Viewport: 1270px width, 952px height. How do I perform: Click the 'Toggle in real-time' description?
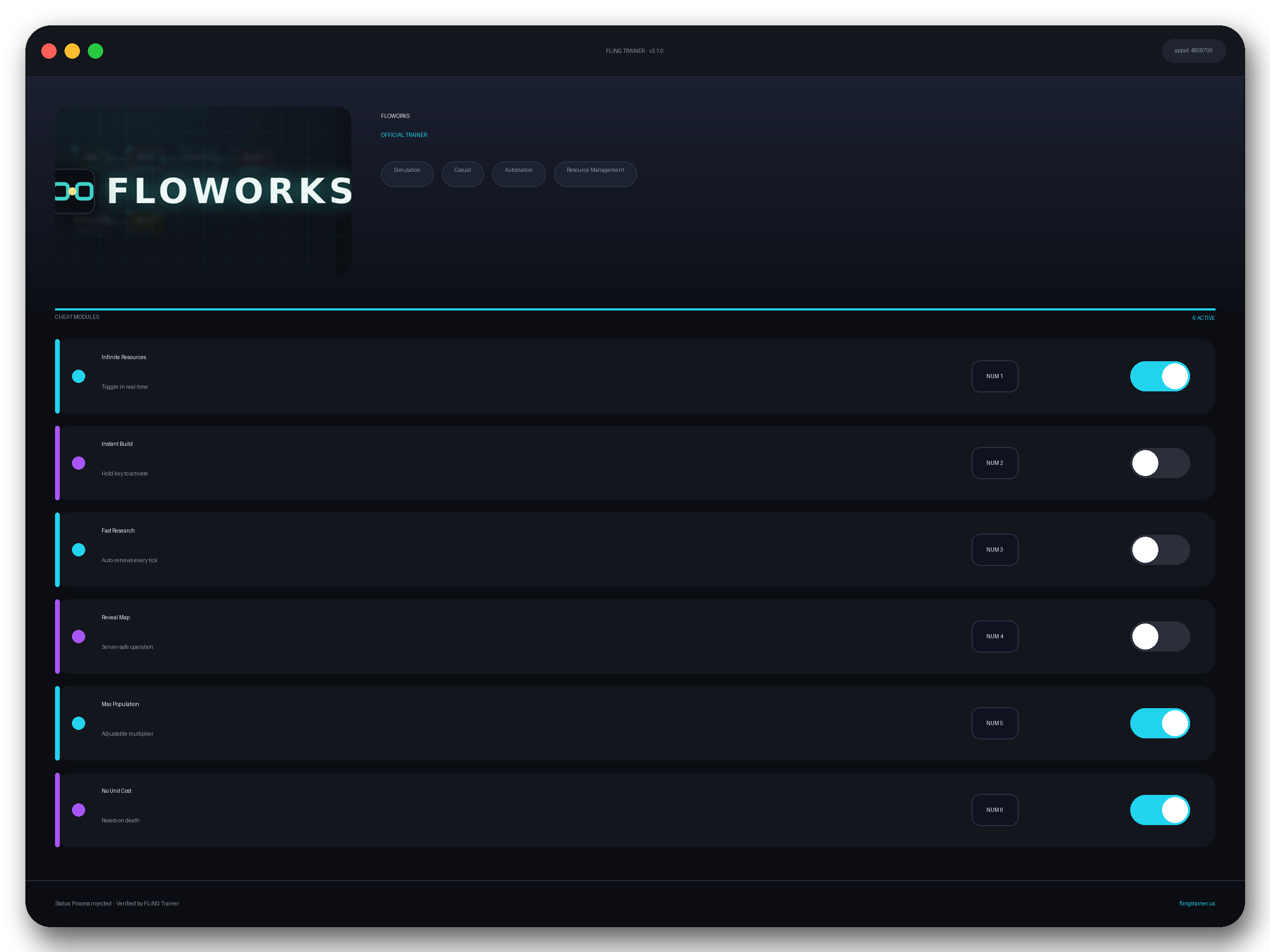[124, 387]
